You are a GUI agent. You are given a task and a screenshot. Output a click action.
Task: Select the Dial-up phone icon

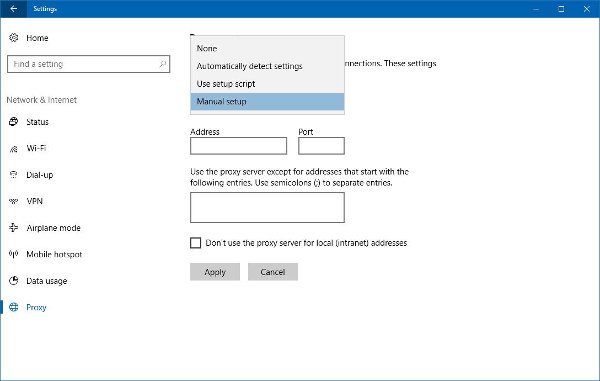pyautogui.click(x=14, y=175)
